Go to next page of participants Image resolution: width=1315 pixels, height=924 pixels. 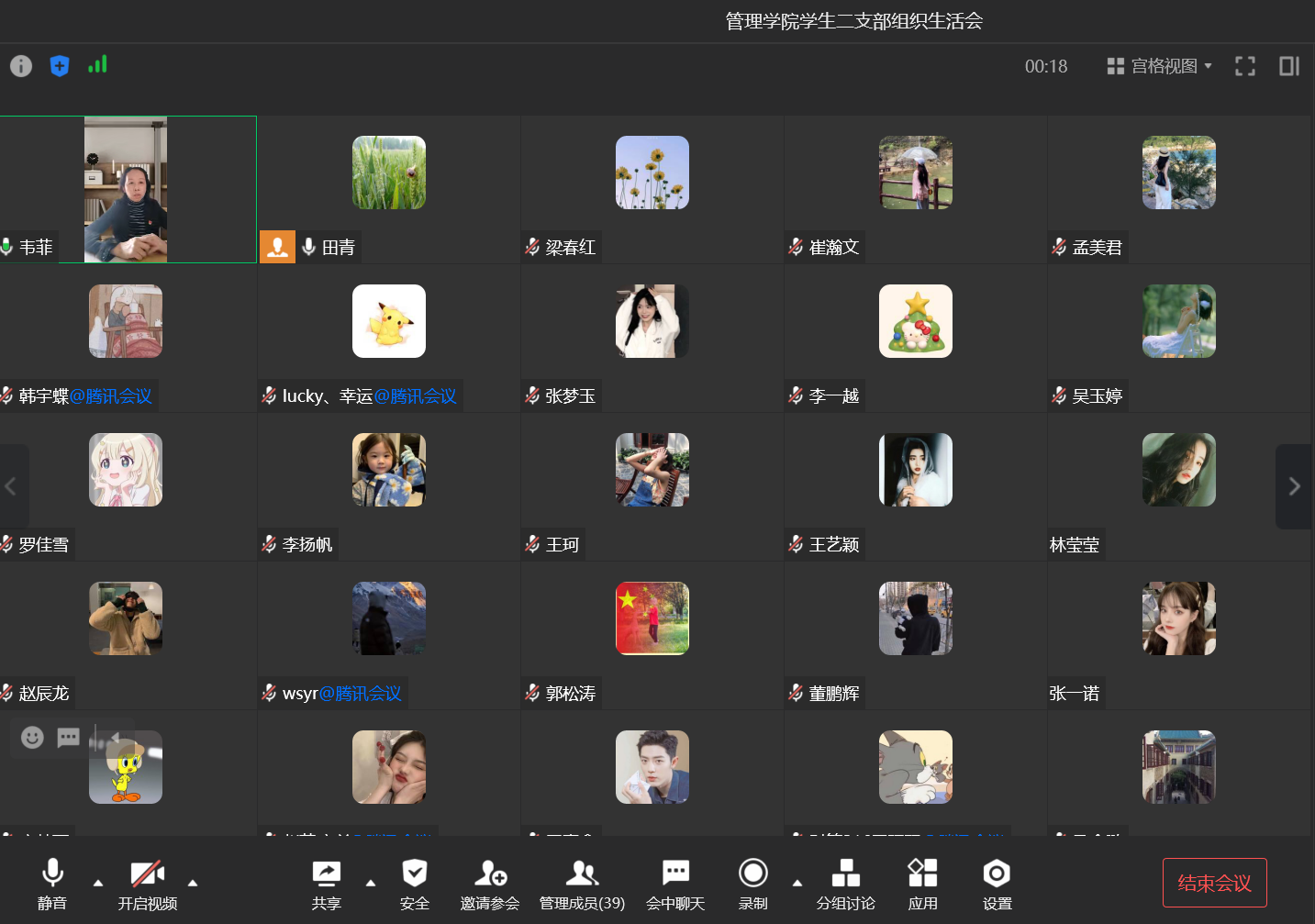pos(1294,486)
